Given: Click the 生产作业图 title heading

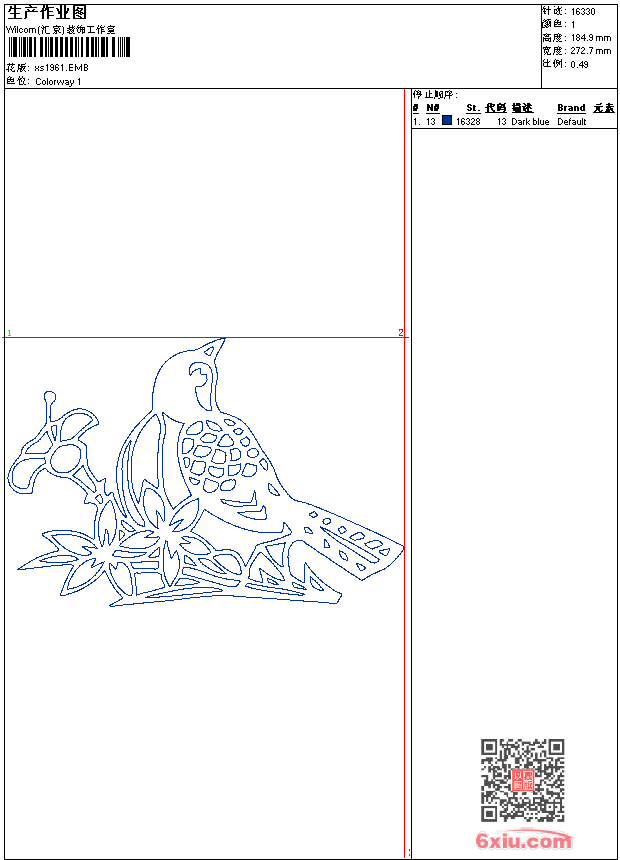Looking at the screenshot, I should (47, 12).
